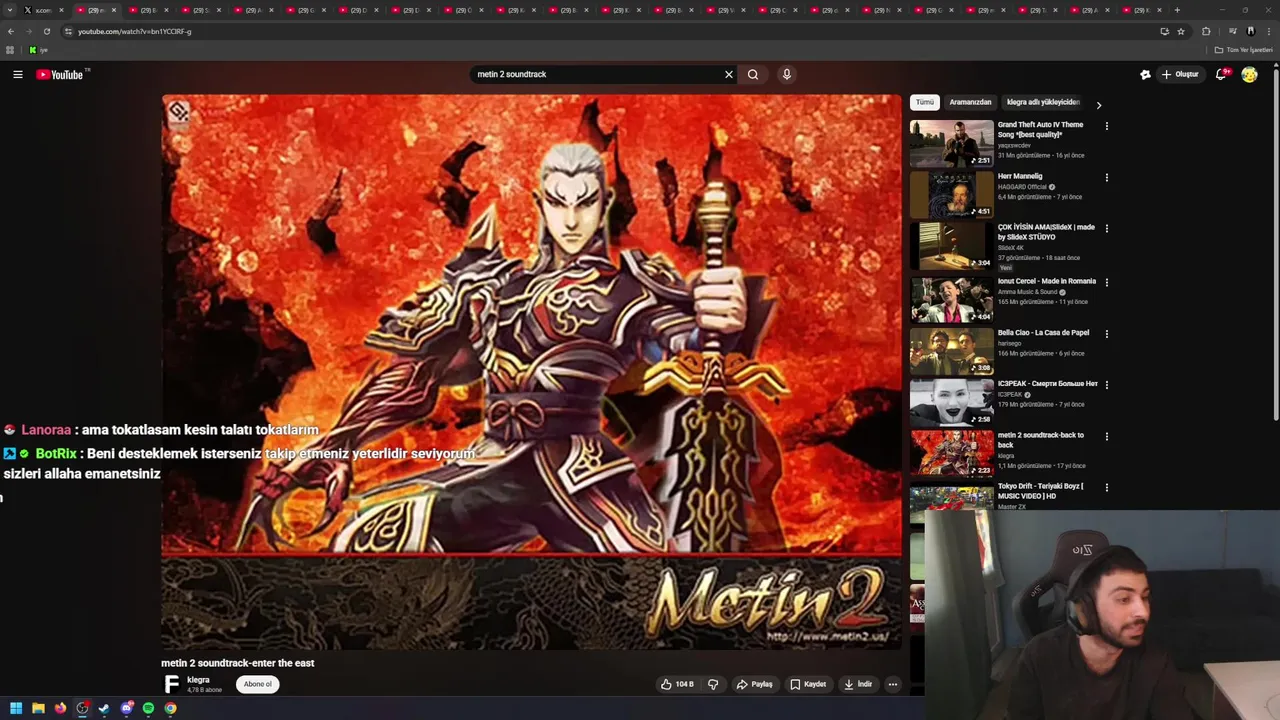This screenshot has width=1280, height=720.
Task: Open the Kick bookmark on bookmarks bar
Action: click(37, 50)
